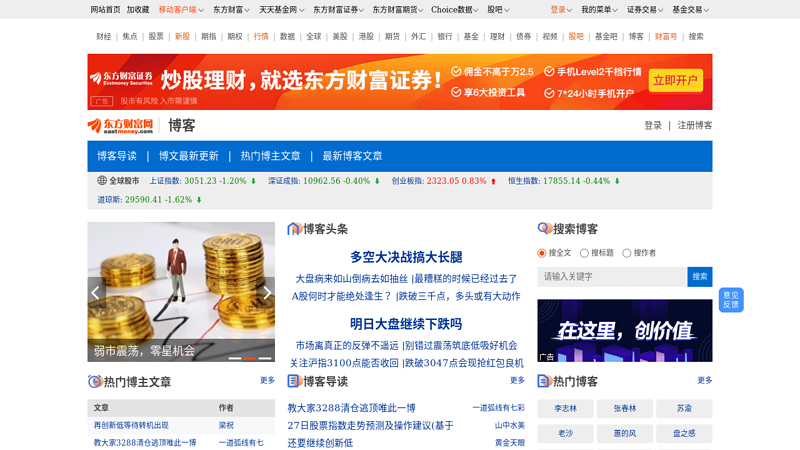Show previous carousel slide arrow
Viewport: 800px width, 450px height.
coord(95,293)
